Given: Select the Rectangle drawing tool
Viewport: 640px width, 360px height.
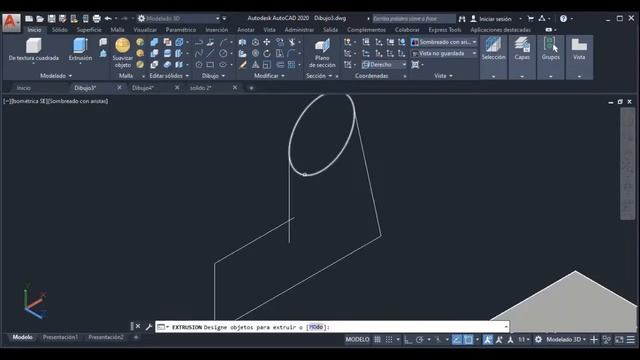Looking at the screenshot, I should click(210, 64).
